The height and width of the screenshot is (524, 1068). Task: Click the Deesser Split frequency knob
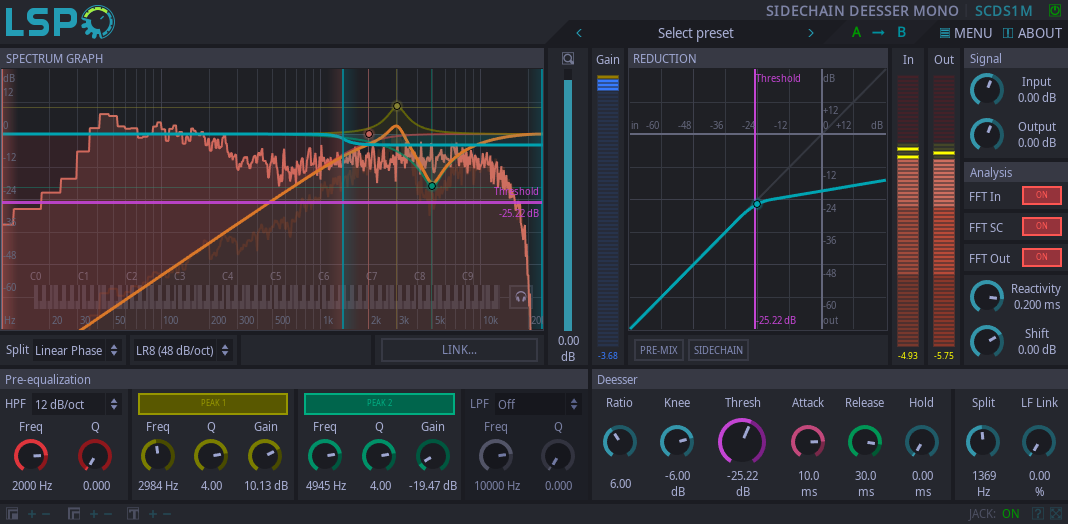(x=983, y=442)
